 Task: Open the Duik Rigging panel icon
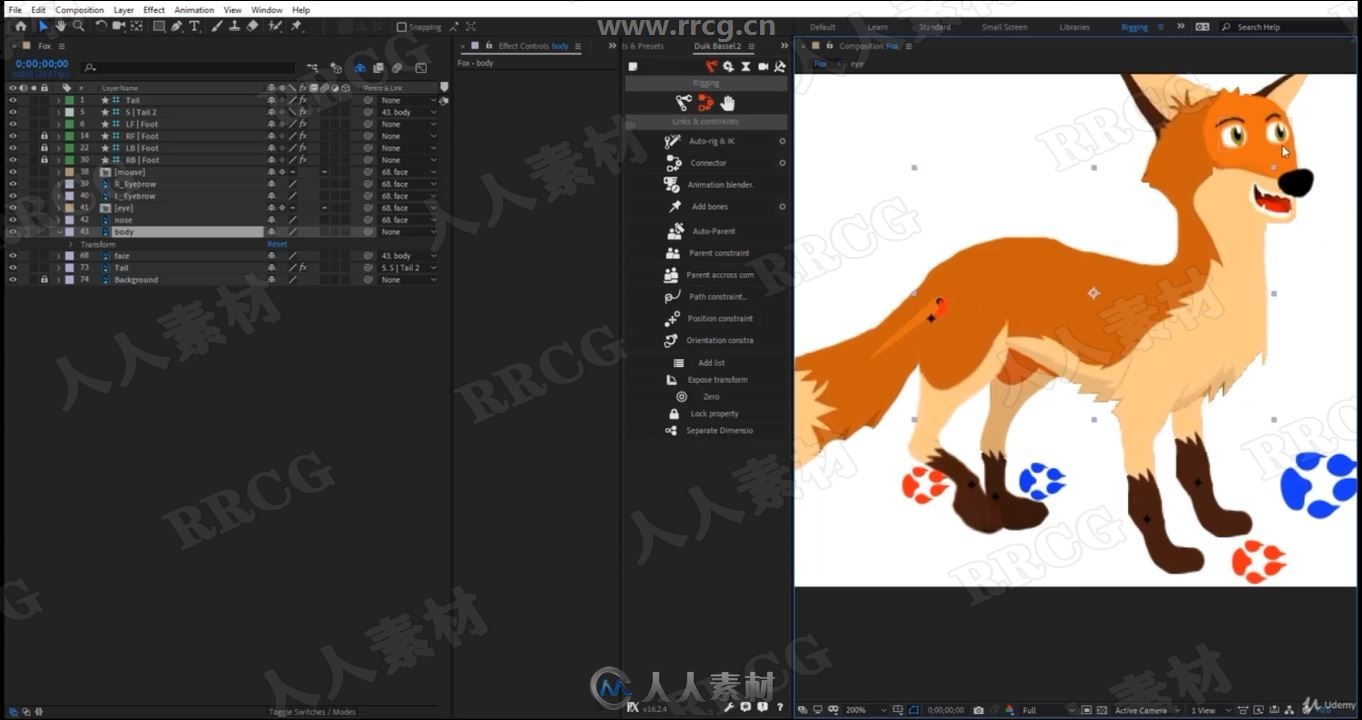[x=712, y=67]
